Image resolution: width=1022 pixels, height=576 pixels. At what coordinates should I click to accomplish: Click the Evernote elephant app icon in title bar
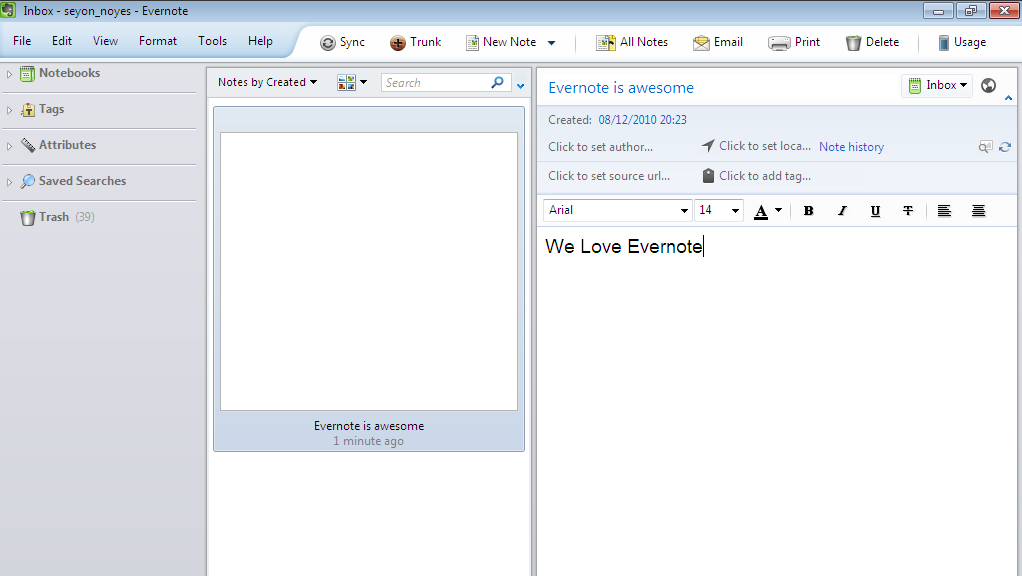click(x=8, y=10)
